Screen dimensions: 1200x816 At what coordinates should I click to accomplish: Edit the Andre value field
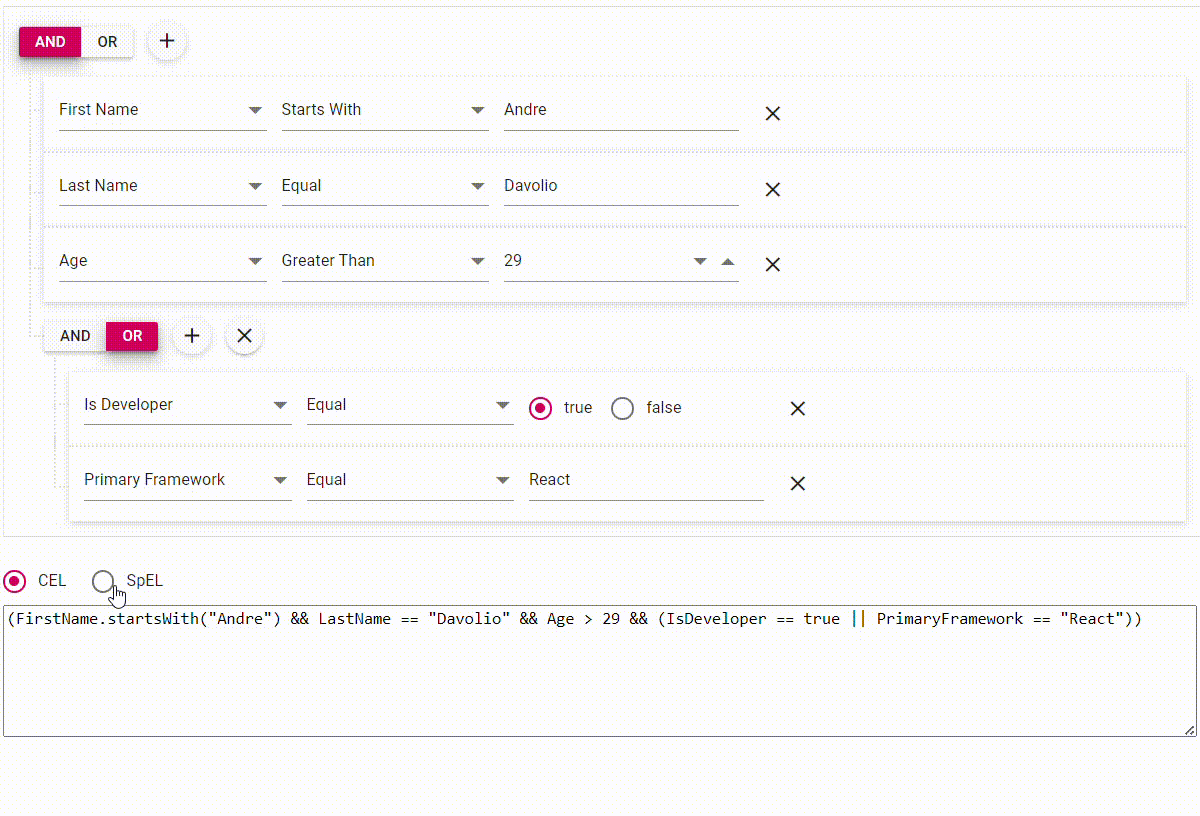(621, 110)
